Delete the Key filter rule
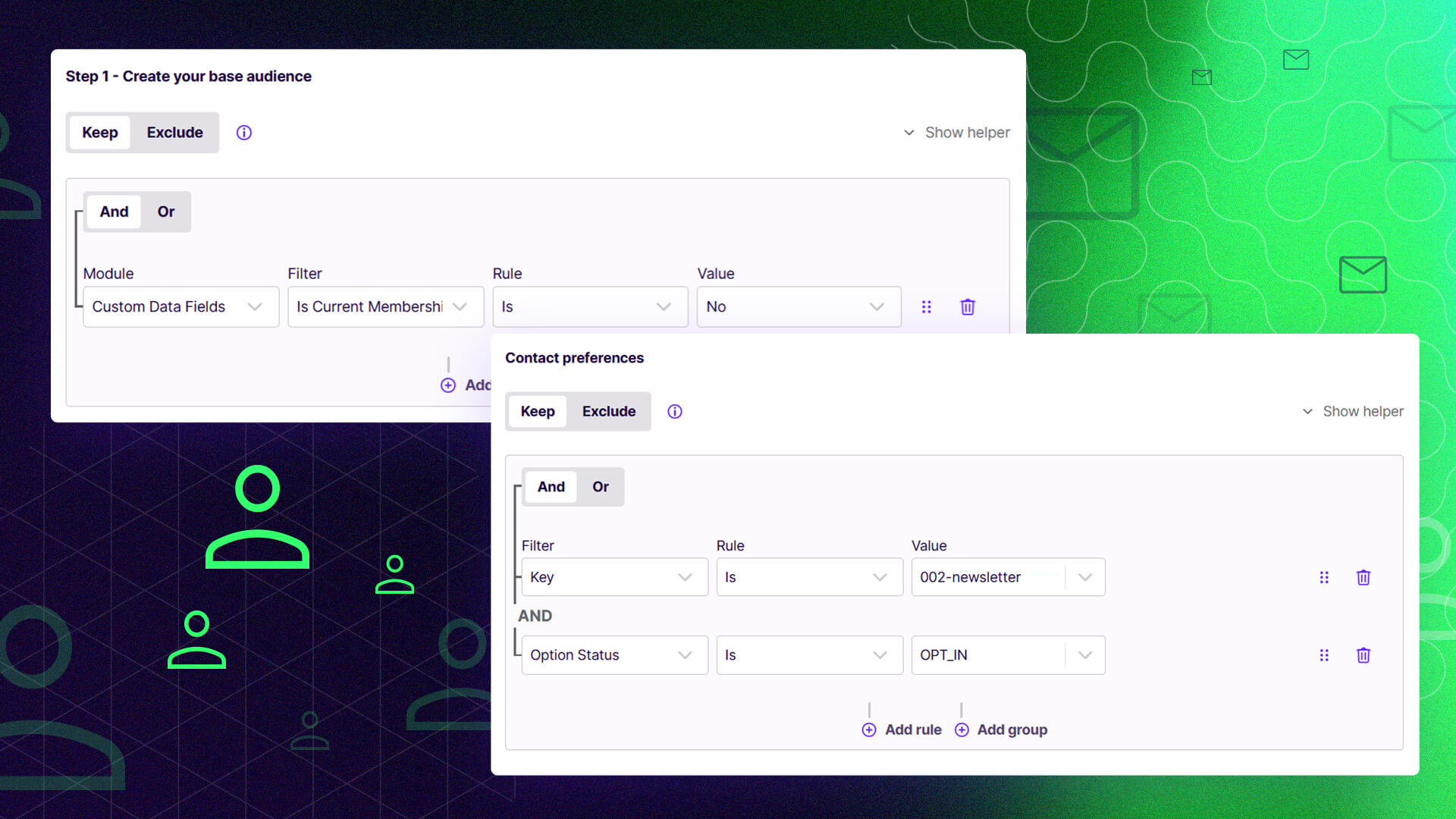Screen dimensions: 1456x819 1363,577
